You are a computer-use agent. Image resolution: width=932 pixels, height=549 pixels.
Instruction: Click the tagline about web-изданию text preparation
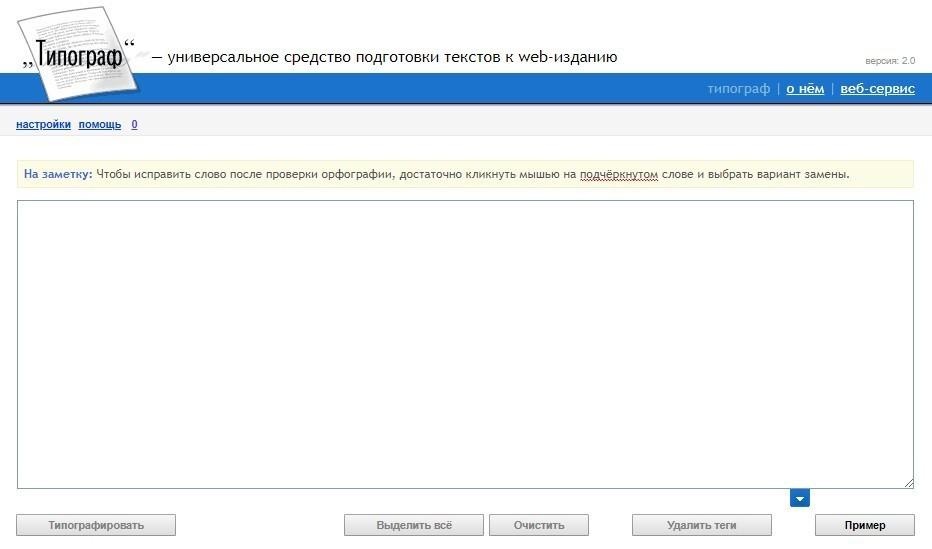pos(392,57)
